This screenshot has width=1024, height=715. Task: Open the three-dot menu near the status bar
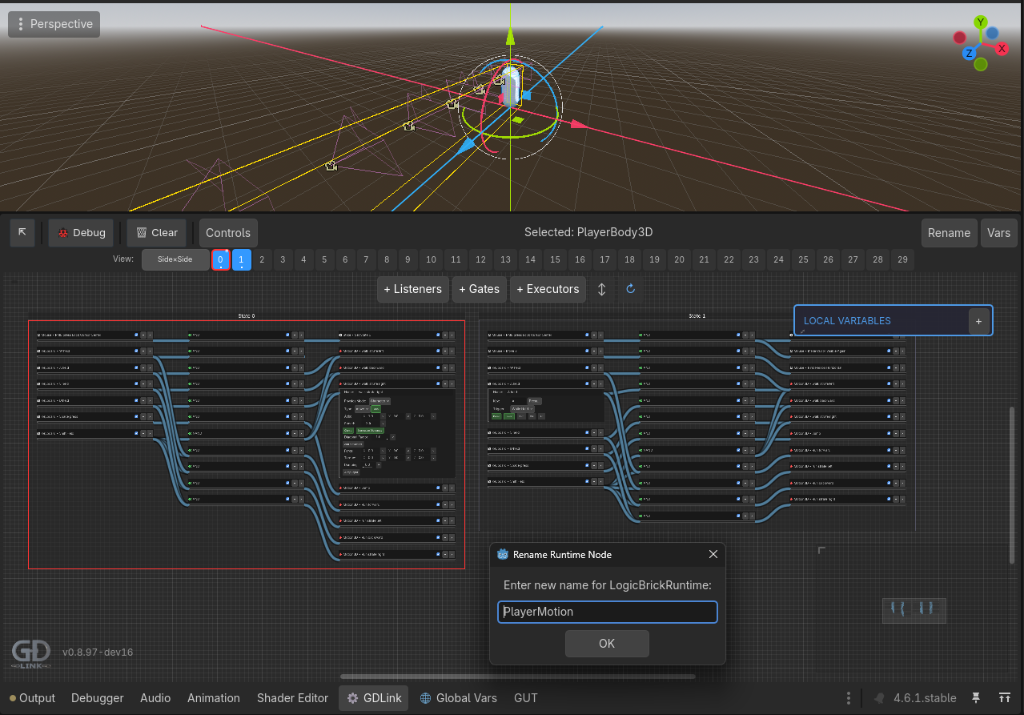pos(847,697)
